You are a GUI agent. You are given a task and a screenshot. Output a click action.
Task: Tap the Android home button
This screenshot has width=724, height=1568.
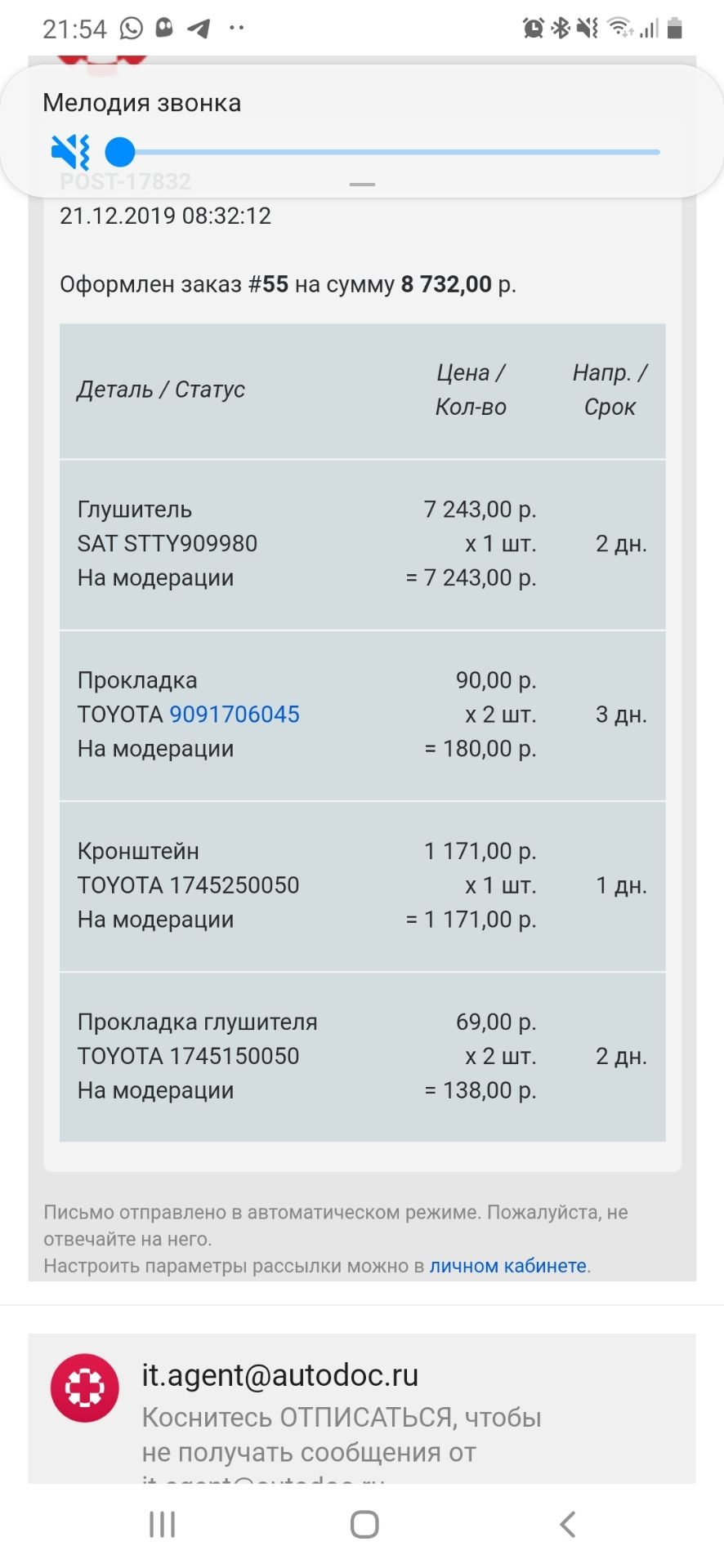click(x=364, y=1524)
